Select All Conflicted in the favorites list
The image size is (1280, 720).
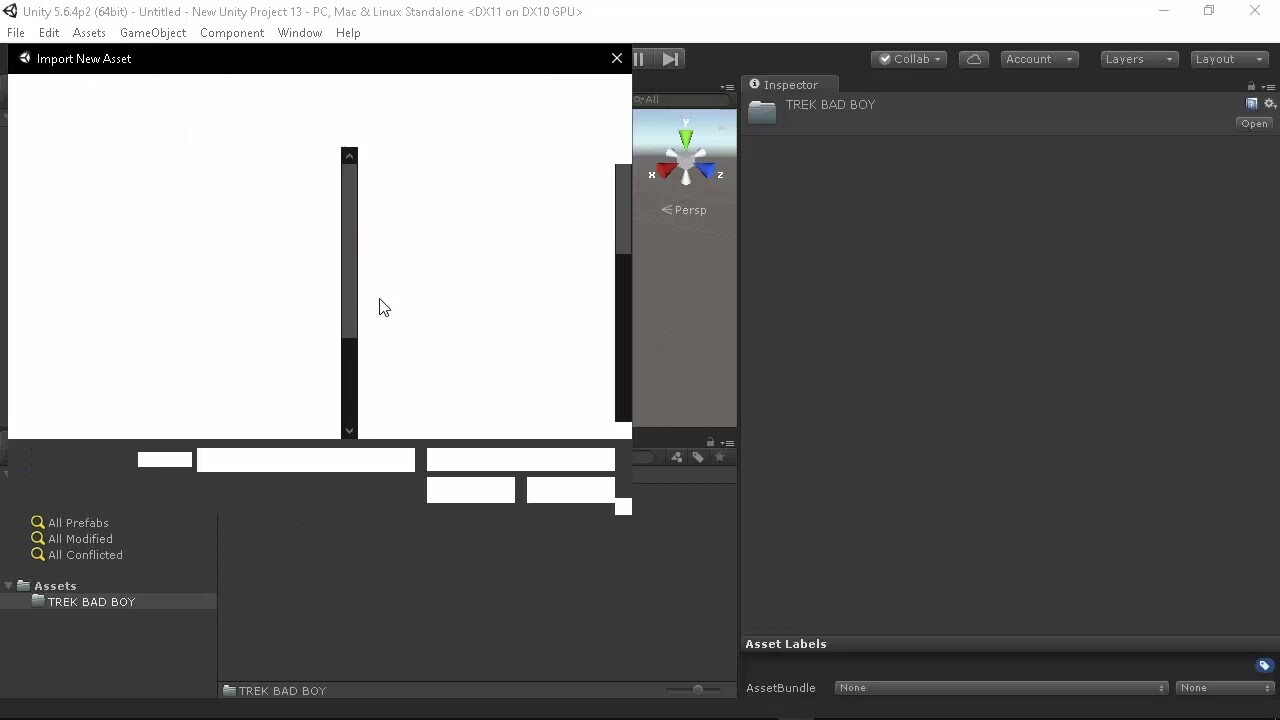tap(84, 555)
